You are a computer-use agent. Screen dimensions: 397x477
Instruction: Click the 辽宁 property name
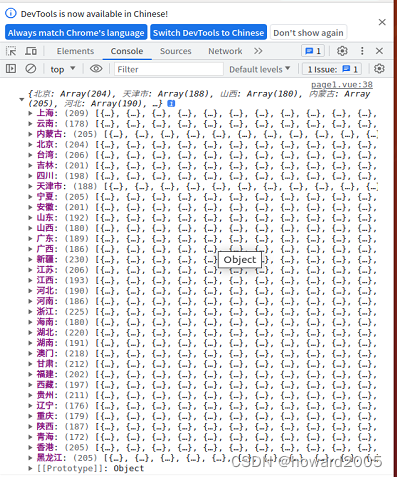[45, 406]
